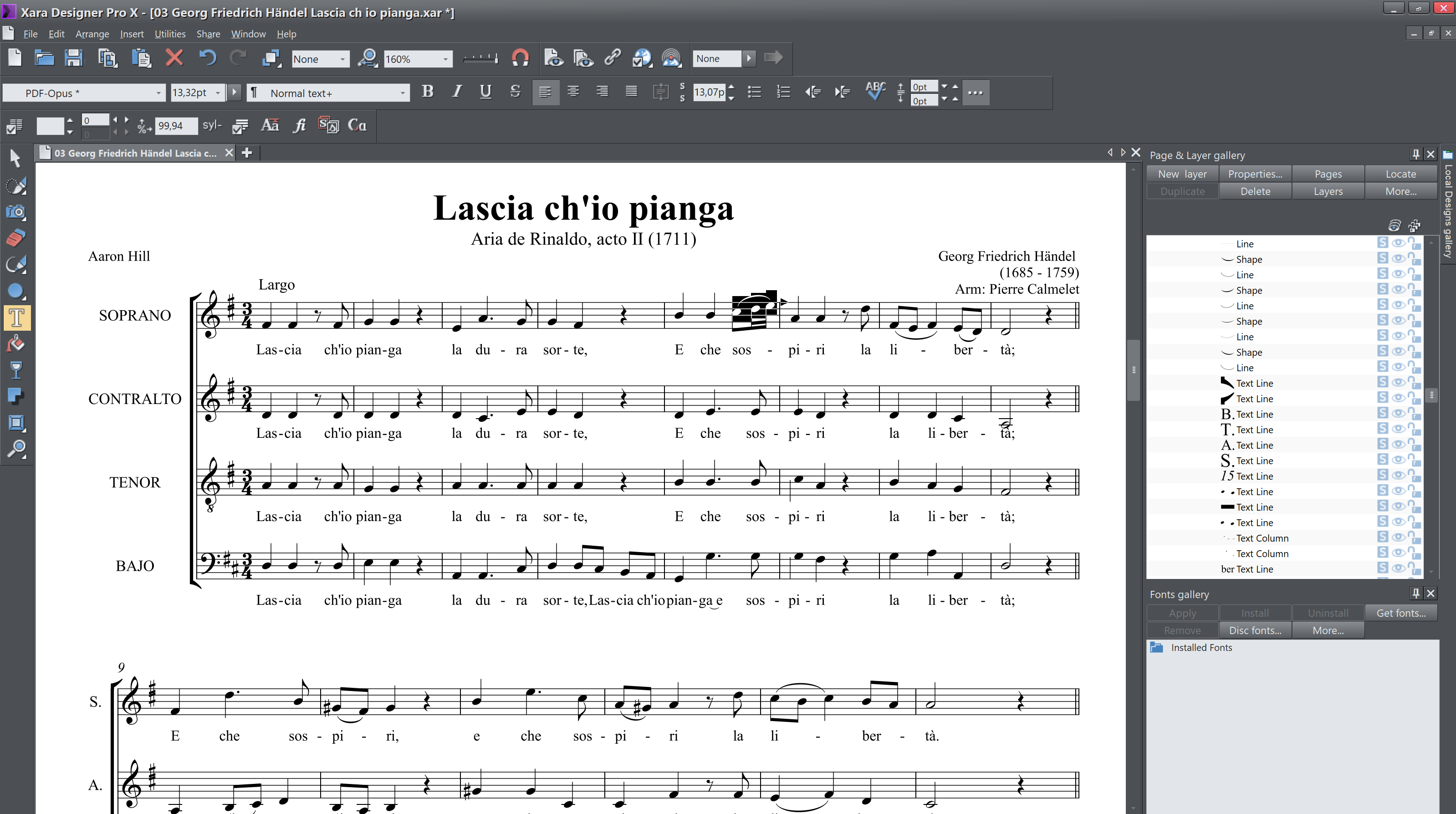1456x814 pixels.
Task: Toggle visibility eye of 'ber' Text Line
Action: tap(1398, 568)
